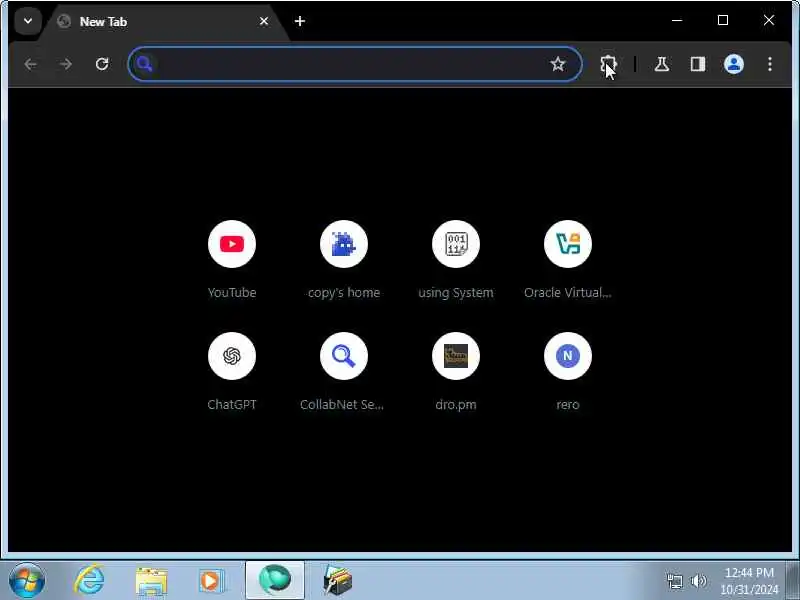Open the using System shortcut

tap(456, 259)
